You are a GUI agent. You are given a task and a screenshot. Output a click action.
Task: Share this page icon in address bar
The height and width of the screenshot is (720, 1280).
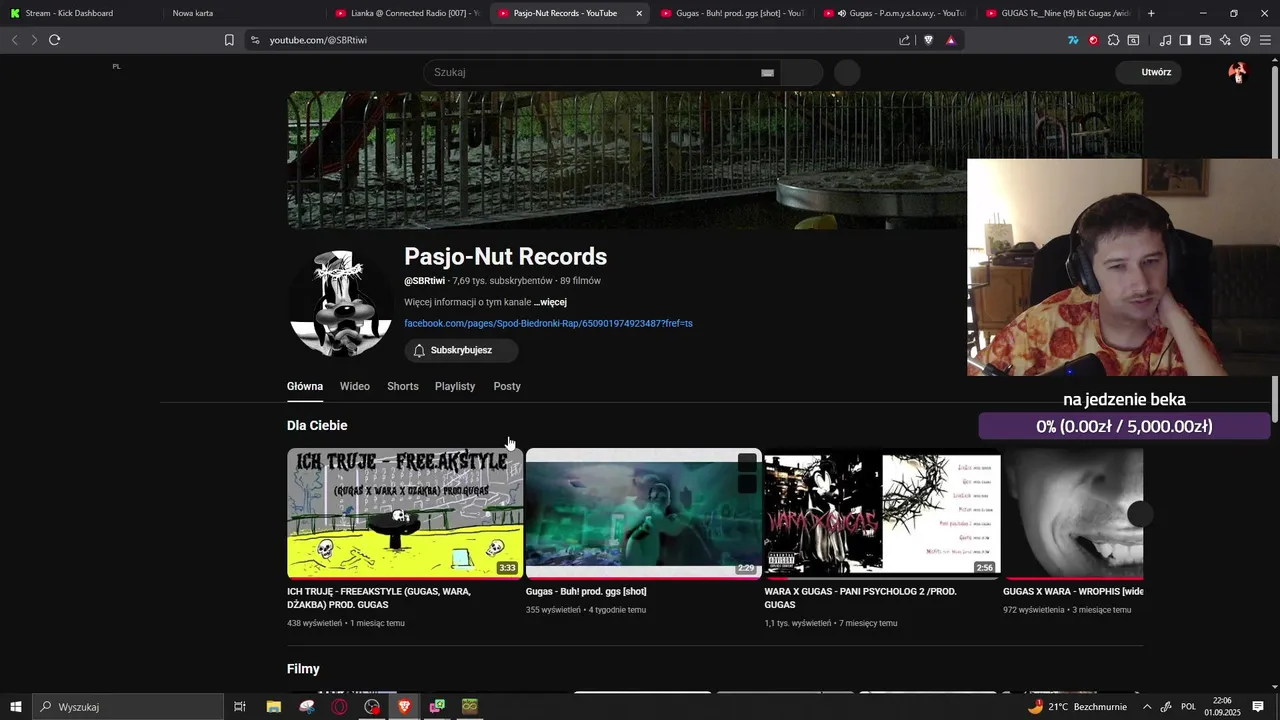[x=905, y=40]
